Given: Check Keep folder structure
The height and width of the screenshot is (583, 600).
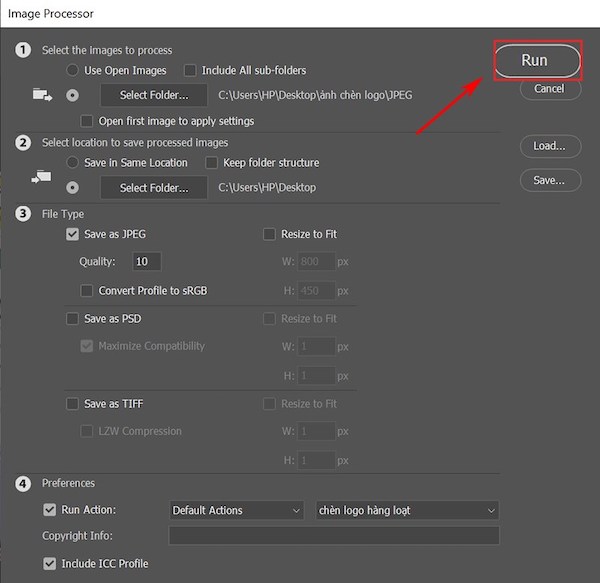Looking at the screenshot, I should tap(212, 162).
